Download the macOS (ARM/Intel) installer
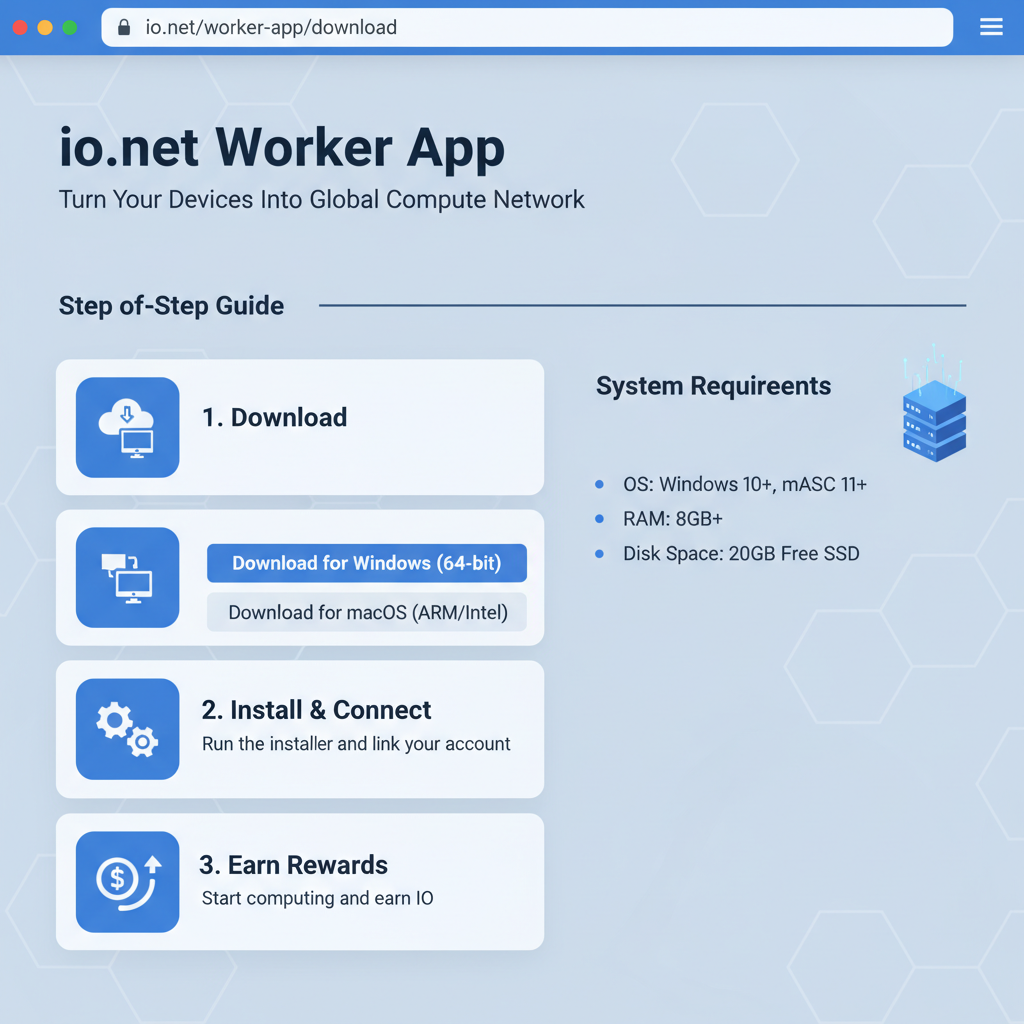 367,612
